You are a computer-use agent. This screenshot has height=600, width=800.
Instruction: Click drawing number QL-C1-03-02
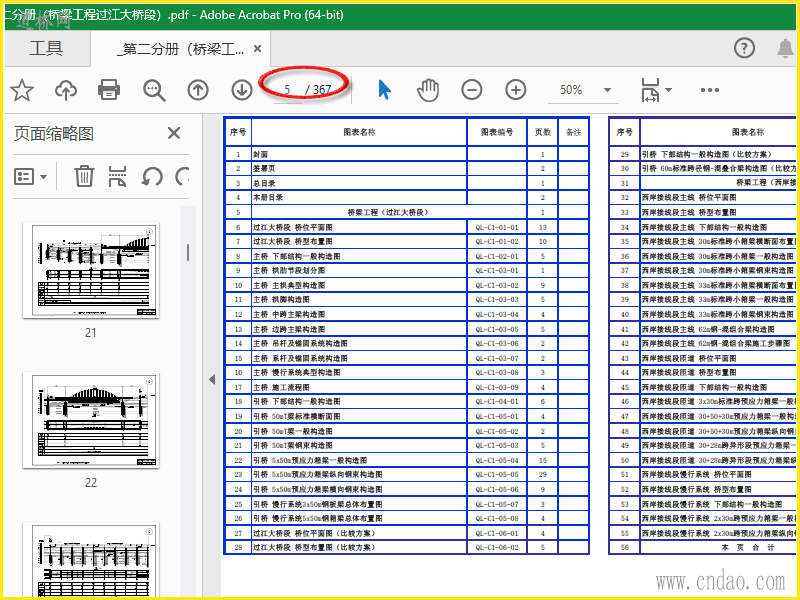496,285
